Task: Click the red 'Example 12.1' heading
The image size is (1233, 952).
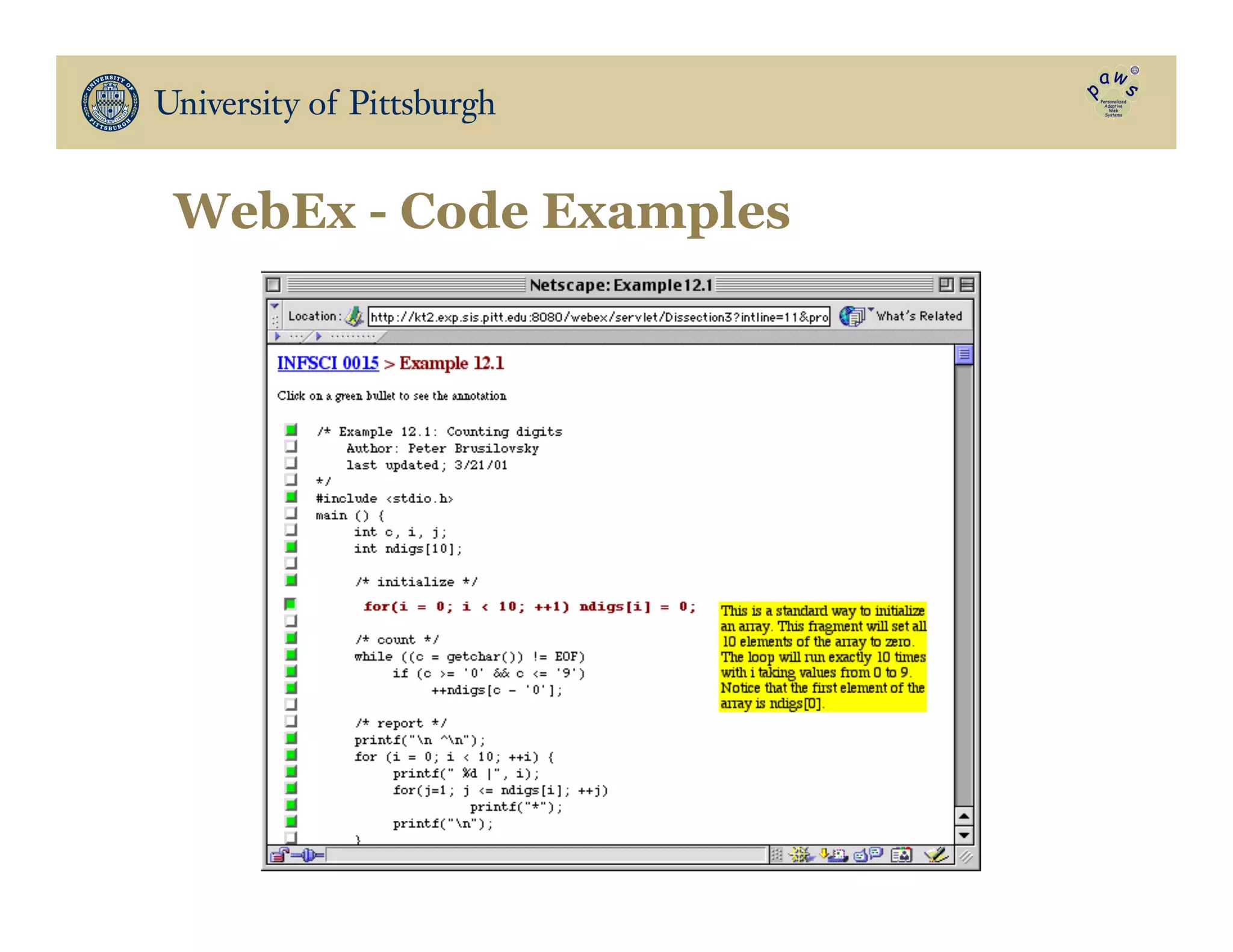Action: coord(452,363)
